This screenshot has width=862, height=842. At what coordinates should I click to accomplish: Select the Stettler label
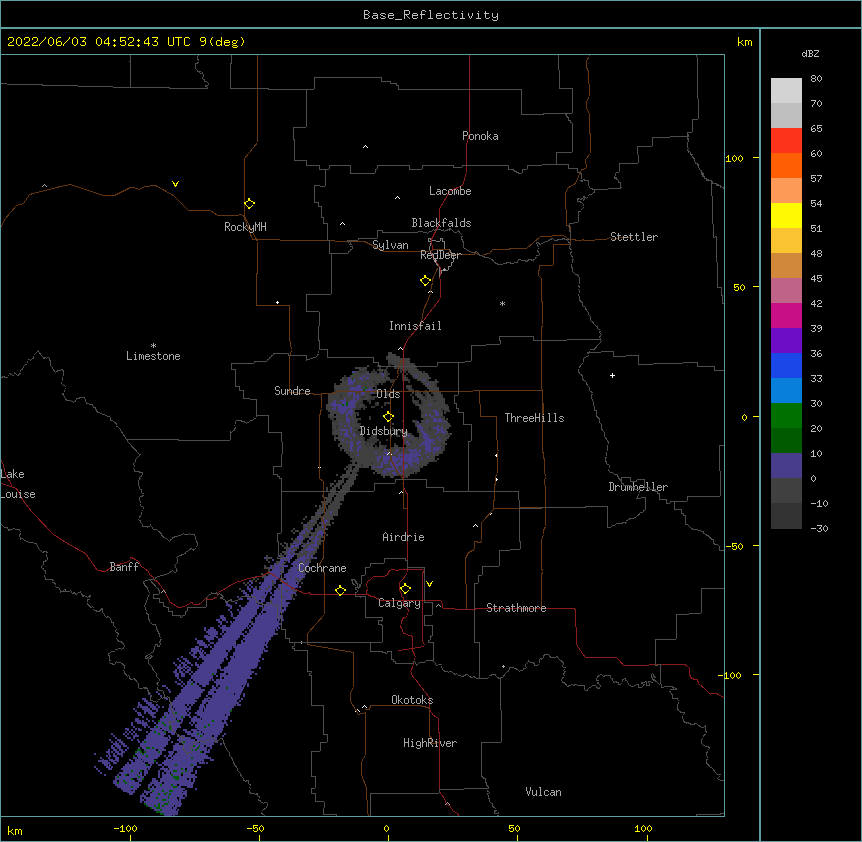(x=634, y=237)
